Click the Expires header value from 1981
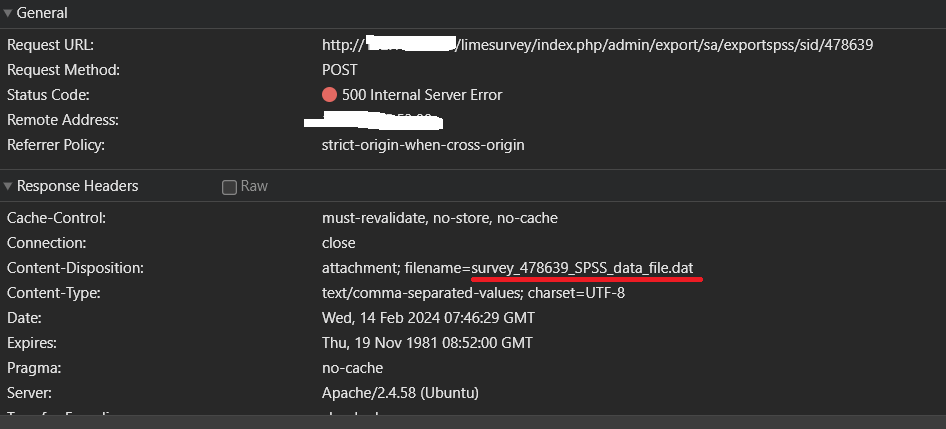This screenshot has width=946, height=429. pyautogui.click(x=427, y=343)
